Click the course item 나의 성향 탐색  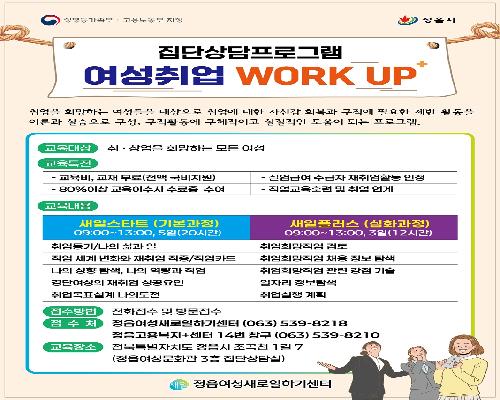tap(128, 271)
